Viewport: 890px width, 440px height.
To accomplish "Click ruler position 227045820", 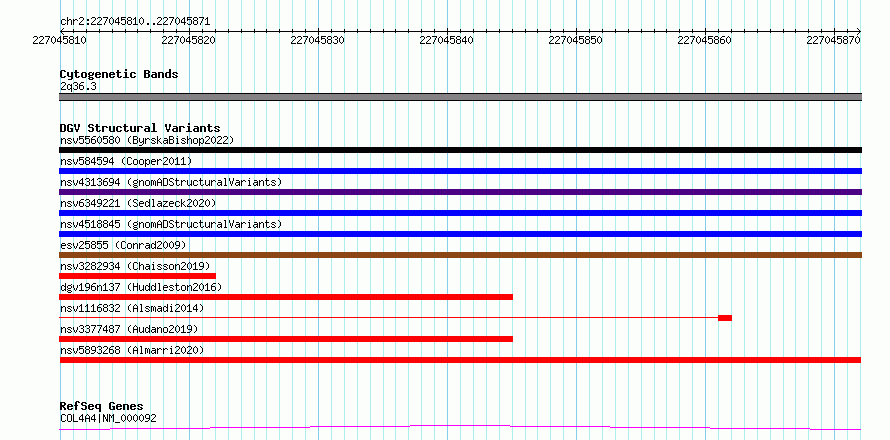I will 189,40.
